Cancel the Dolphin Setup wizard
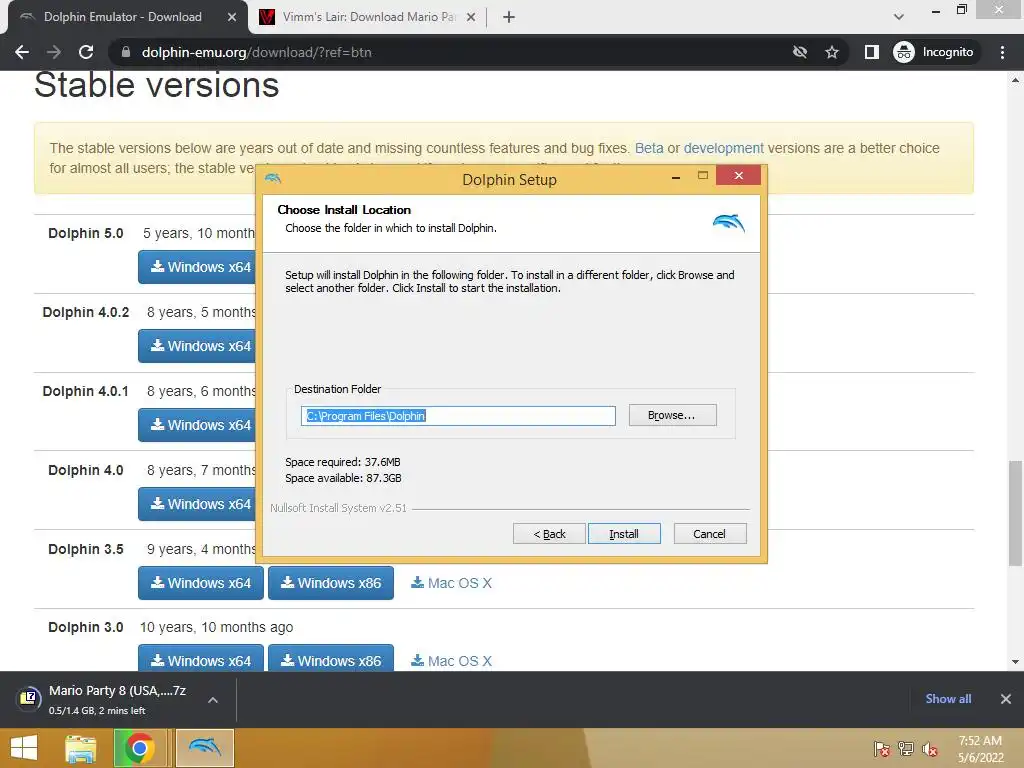 point(709,534)
